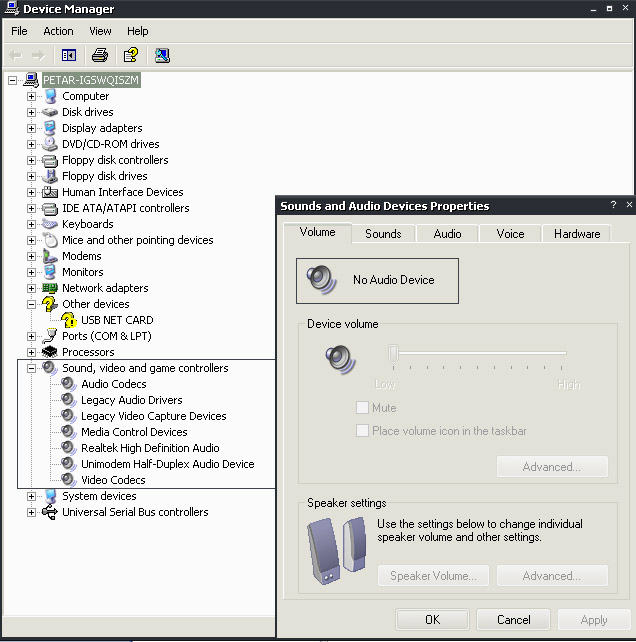The height and width of the screenshot is (642, 636).
Task: Click the Forward arrow toolbar icon
Action: coord(38,55)
